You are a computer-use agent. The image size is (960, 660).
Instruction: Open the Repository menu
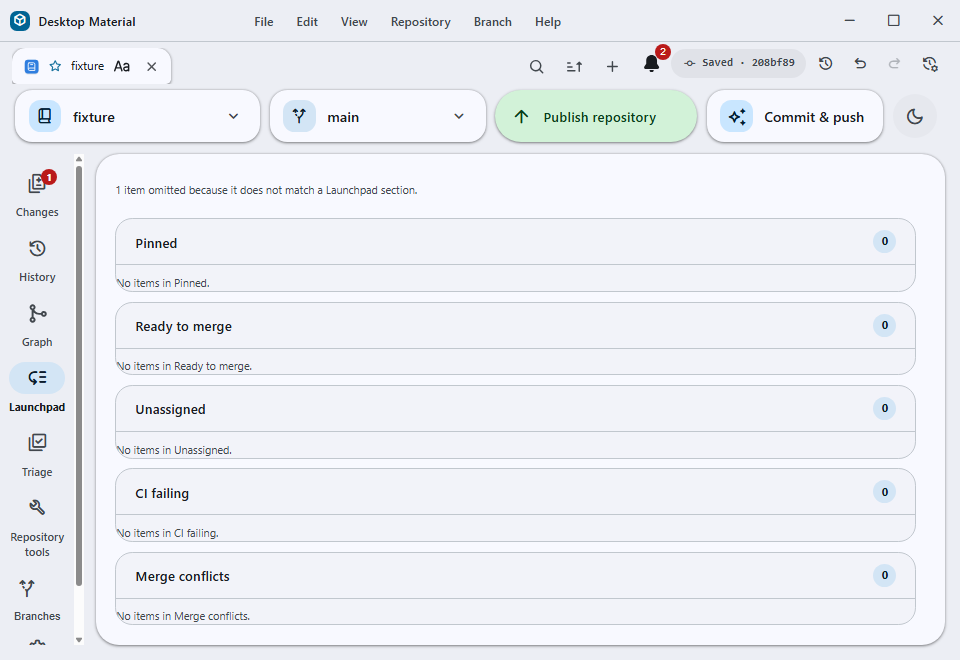421,21
